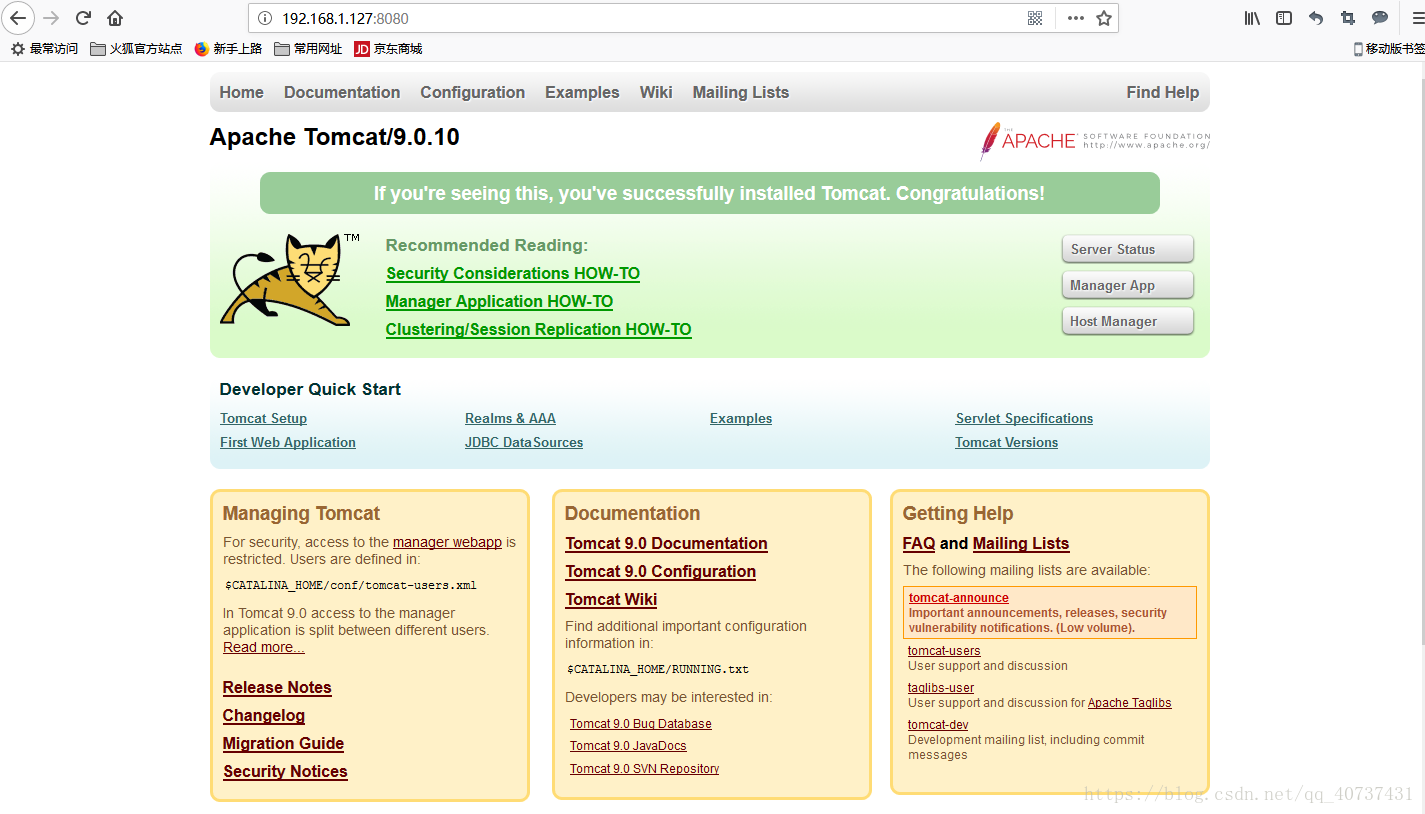
Task: Open the Documentation navigation item
Action: [342, 92]
